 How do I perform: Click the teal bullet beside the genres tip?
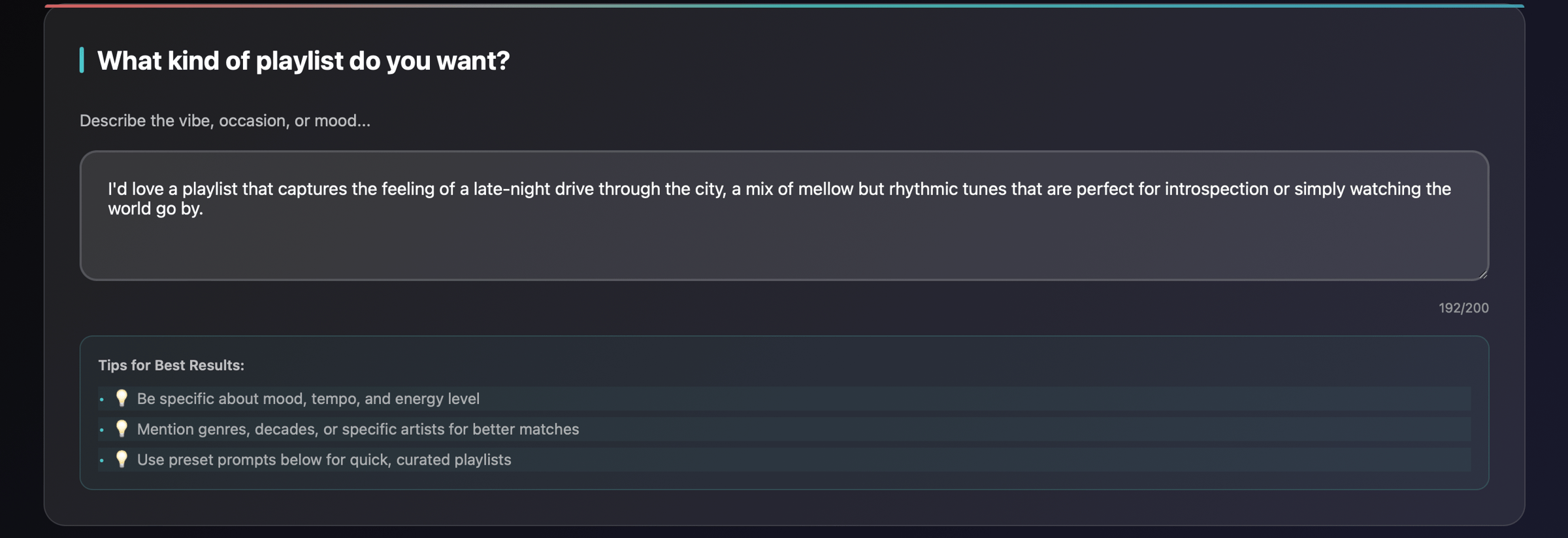pos(101,429)
